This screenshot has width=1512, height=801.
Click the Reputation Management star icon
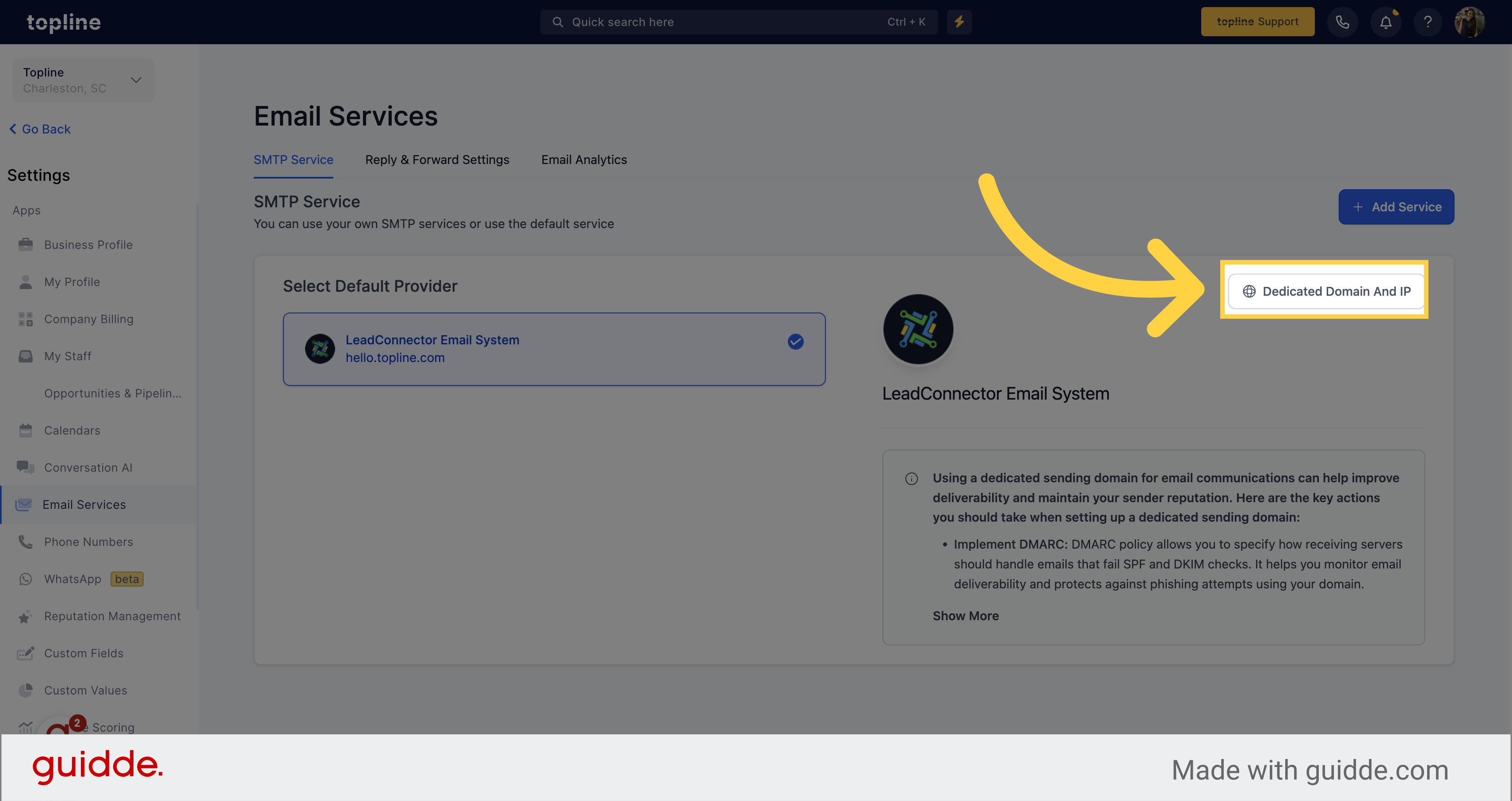[25, 616]
